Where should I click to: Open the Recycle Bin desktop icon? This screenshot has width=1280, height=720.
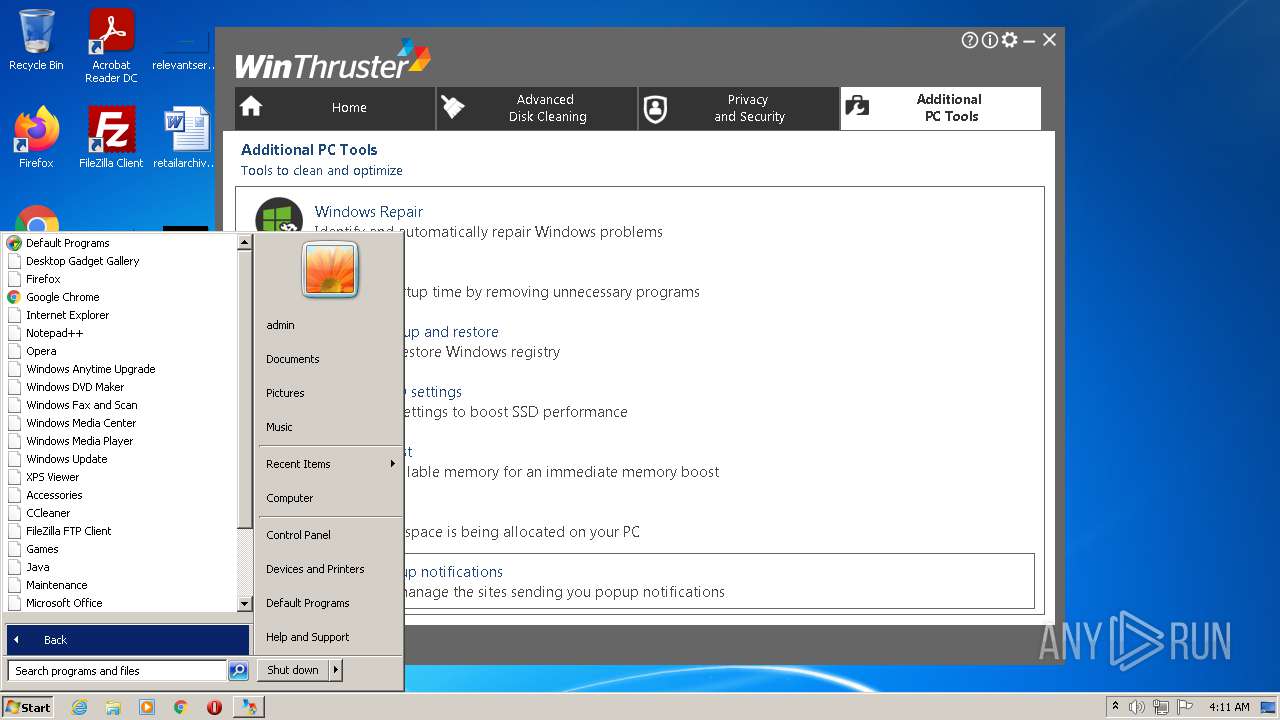click(36, 40)
